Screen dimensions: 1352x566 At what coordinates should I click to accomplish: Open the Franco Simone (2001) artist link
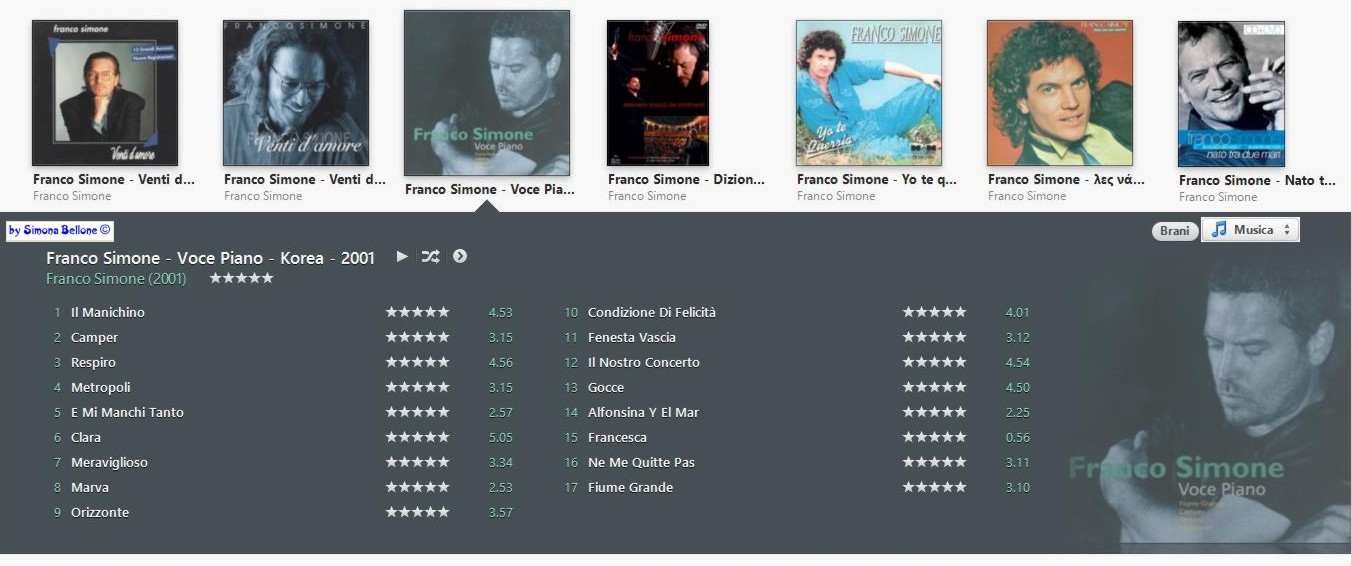pyautogui.click(x=116, y=279)
